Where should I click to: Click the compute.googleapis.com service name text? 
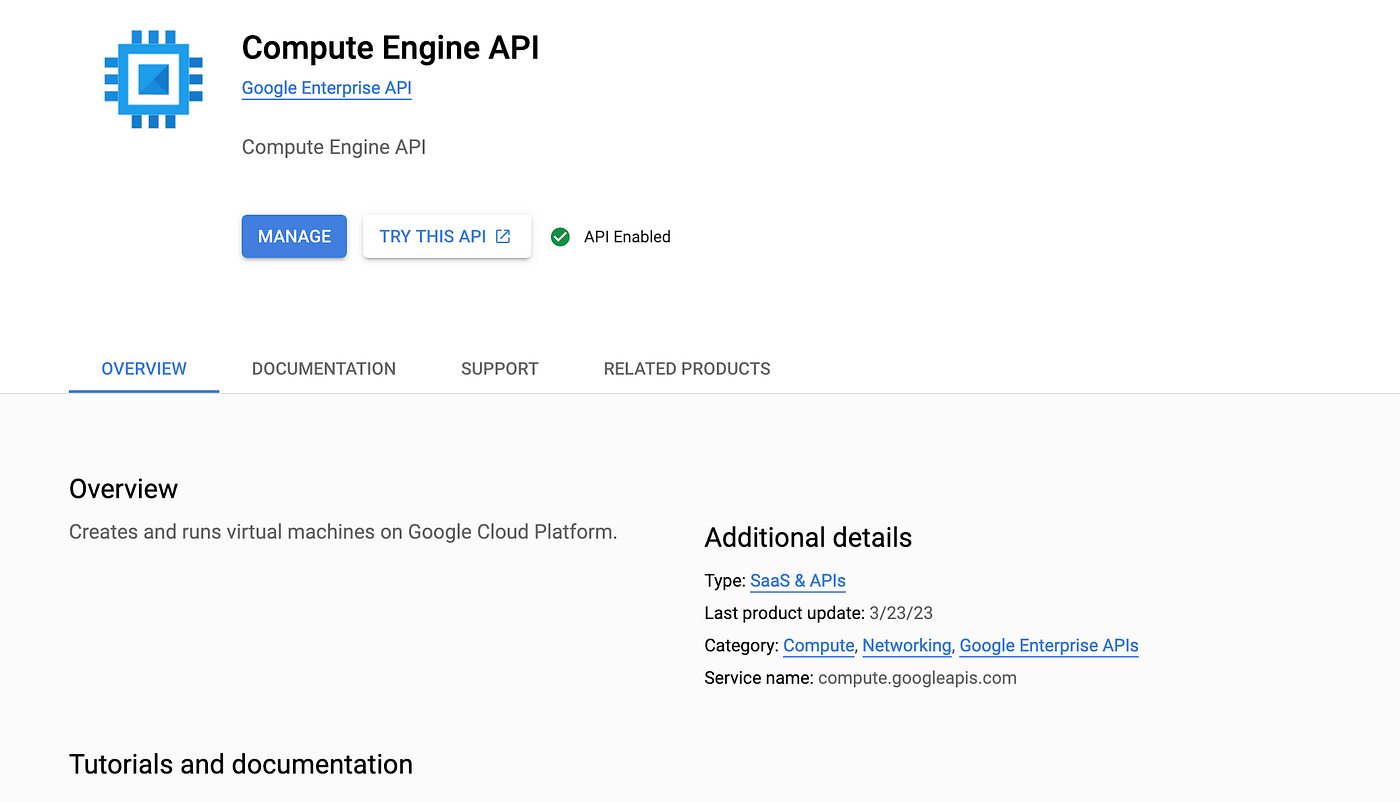917,678
